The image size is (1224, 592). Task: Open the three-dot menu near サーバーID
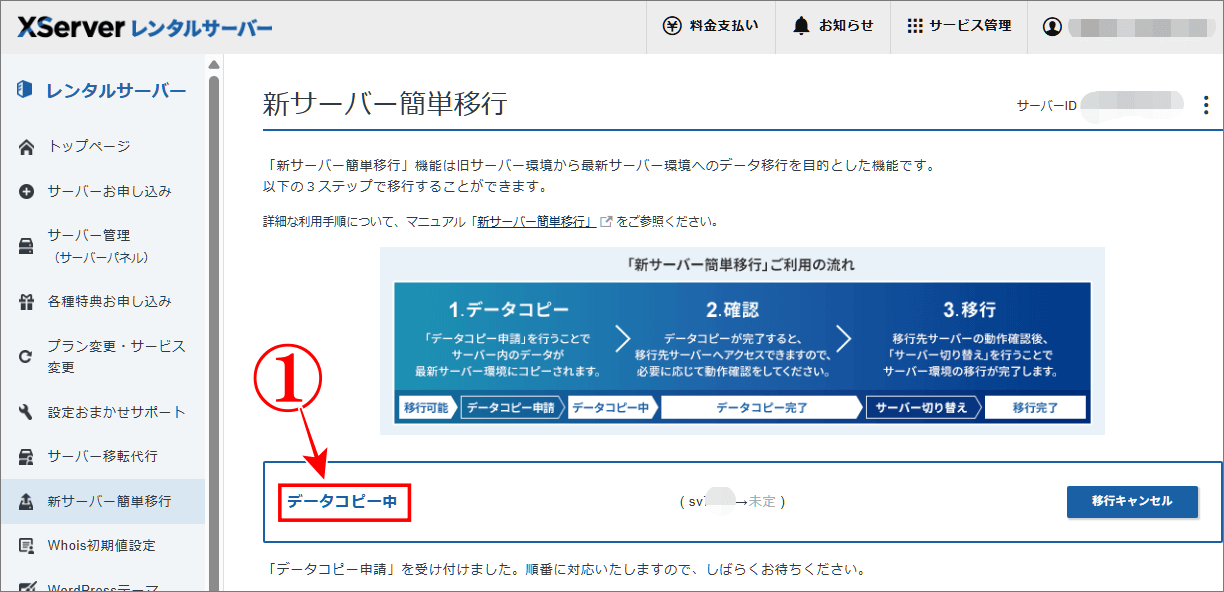point(1206,103)
